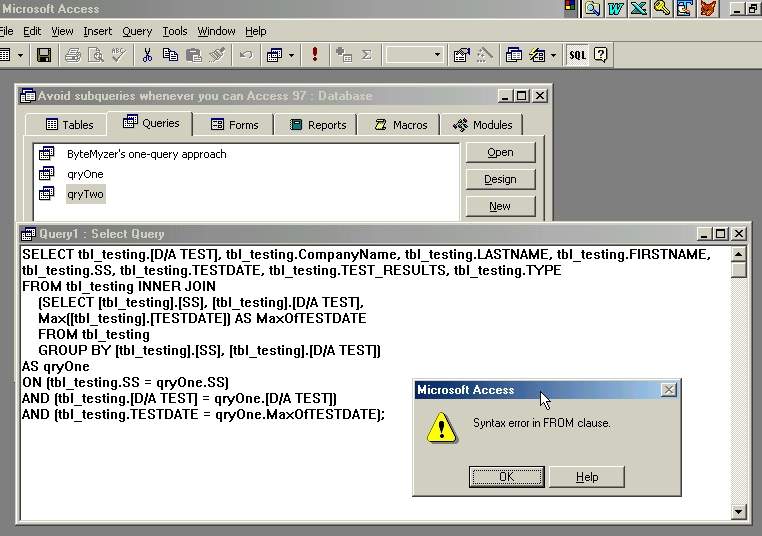Open the Tools menu
Screen dimensions: 762x536
tap(174, 32)
